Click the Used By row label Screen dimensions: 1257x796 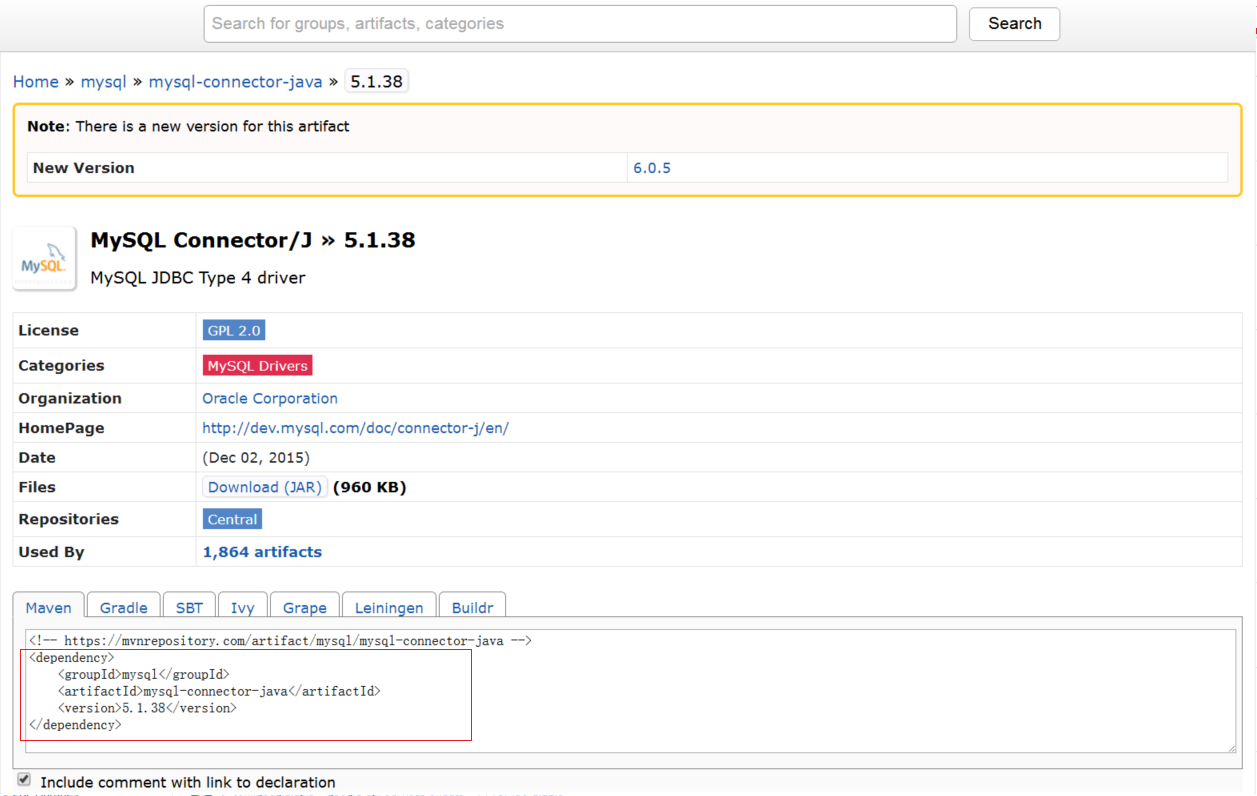coord(51,552)
